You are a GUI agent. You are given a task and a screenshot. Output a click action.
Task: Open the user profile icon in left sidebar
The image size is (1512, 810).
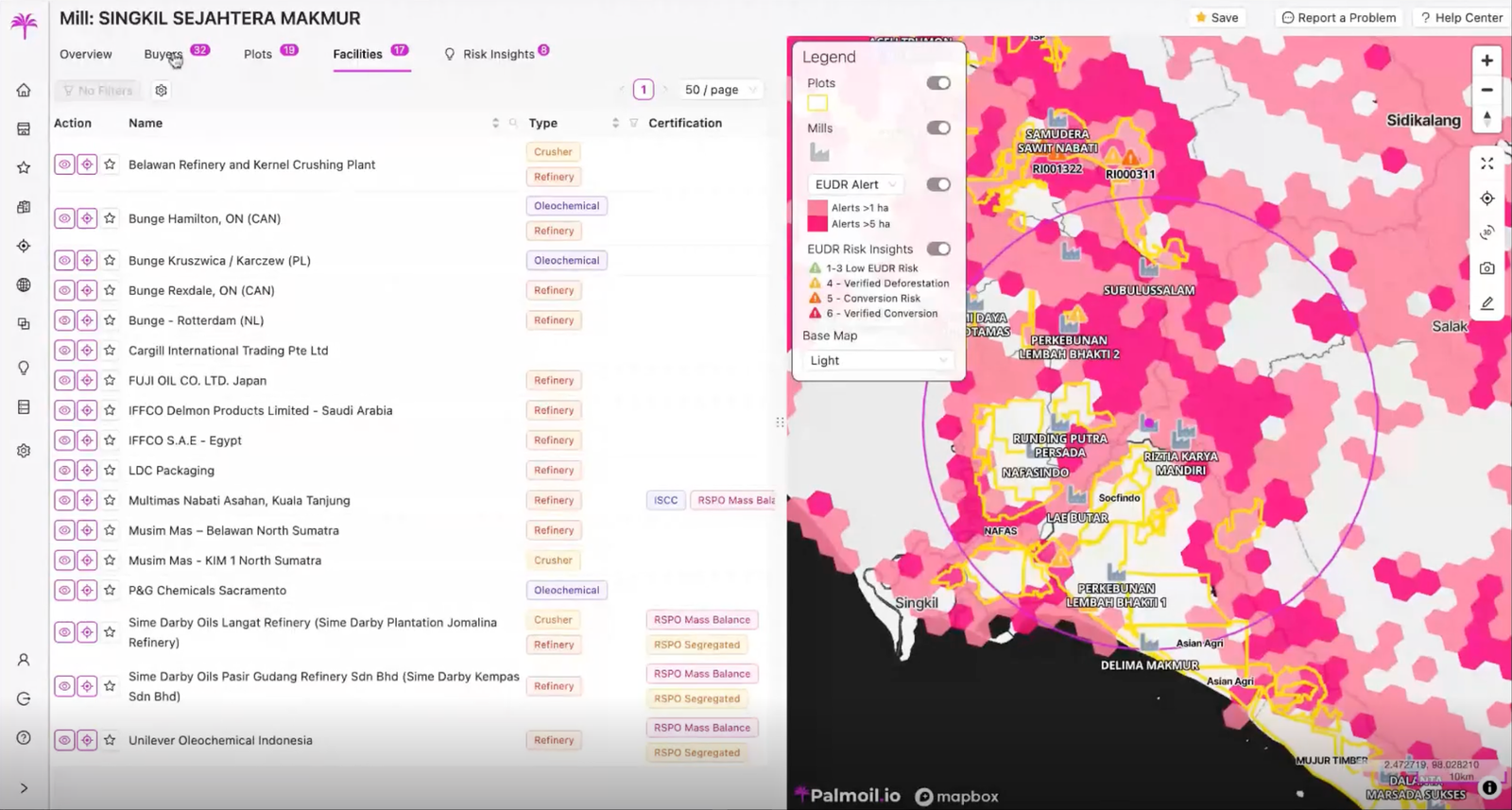coord(24,660)
